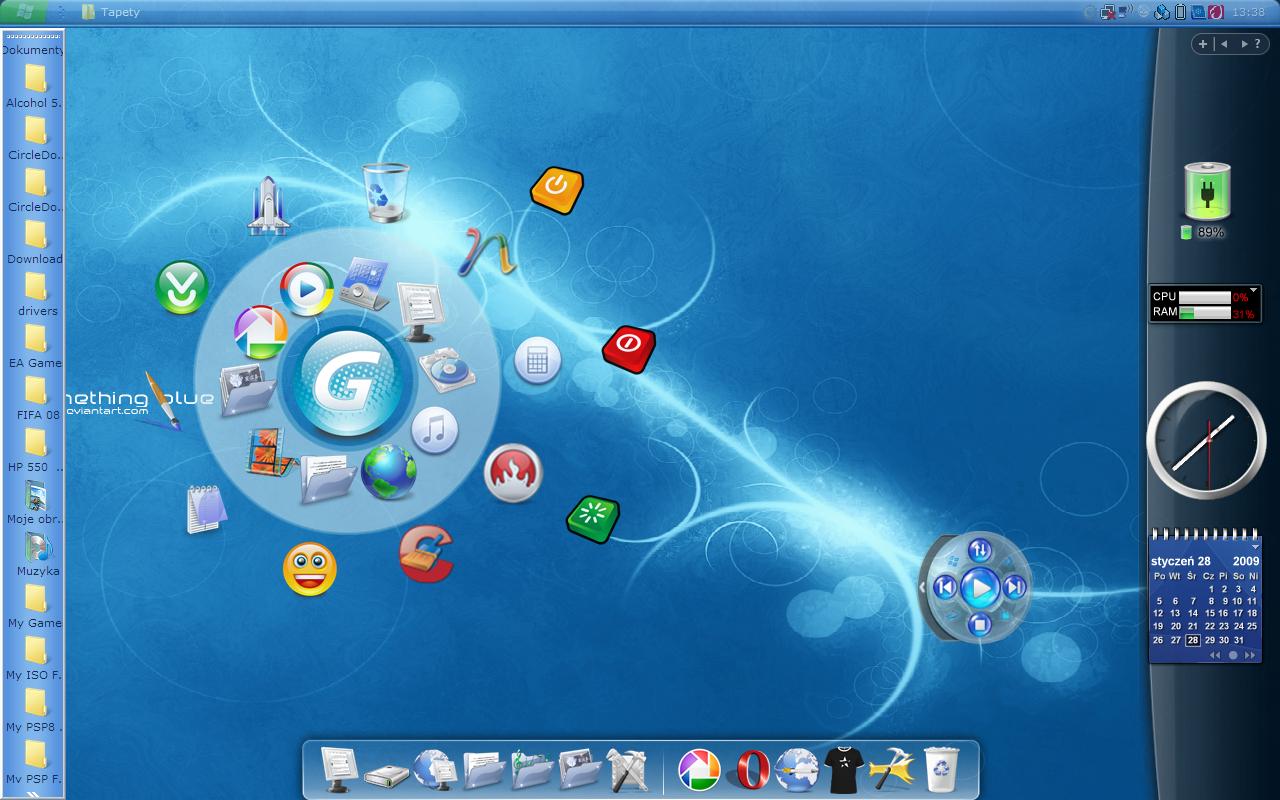Open the paintbrush icon in circle dock
The image size is (1280, 800).
coord(161,400)
